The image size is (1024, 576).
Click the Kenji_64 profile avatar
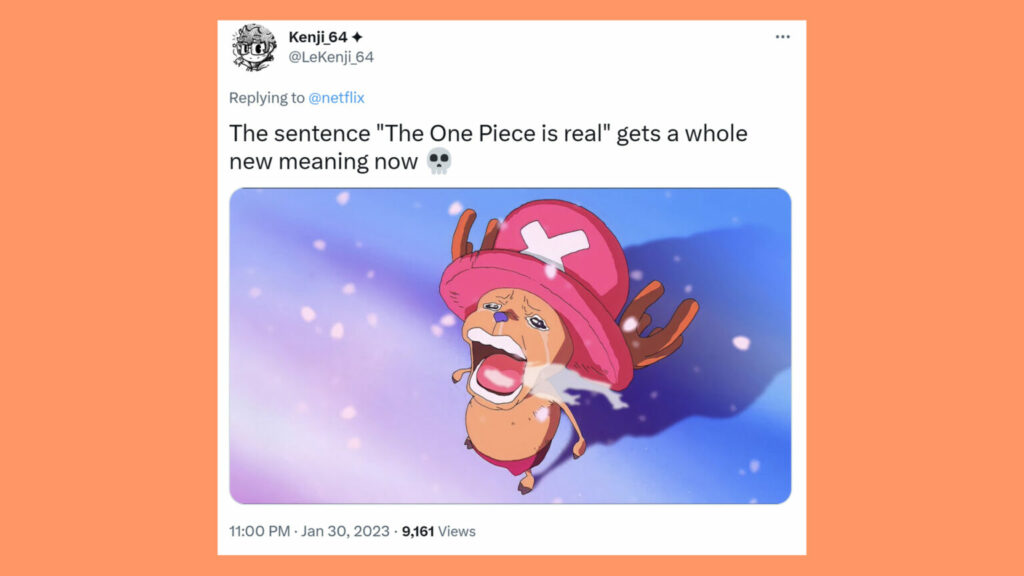coord(254,47)
